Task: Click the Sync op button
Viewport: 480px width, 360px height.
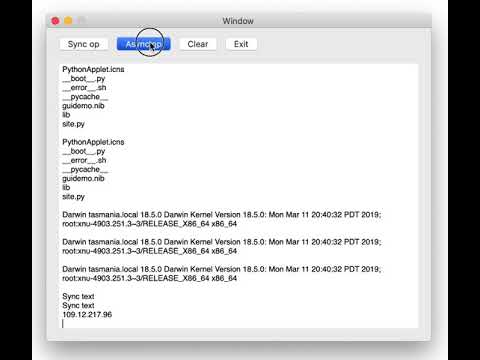Action: click(83, 44)
